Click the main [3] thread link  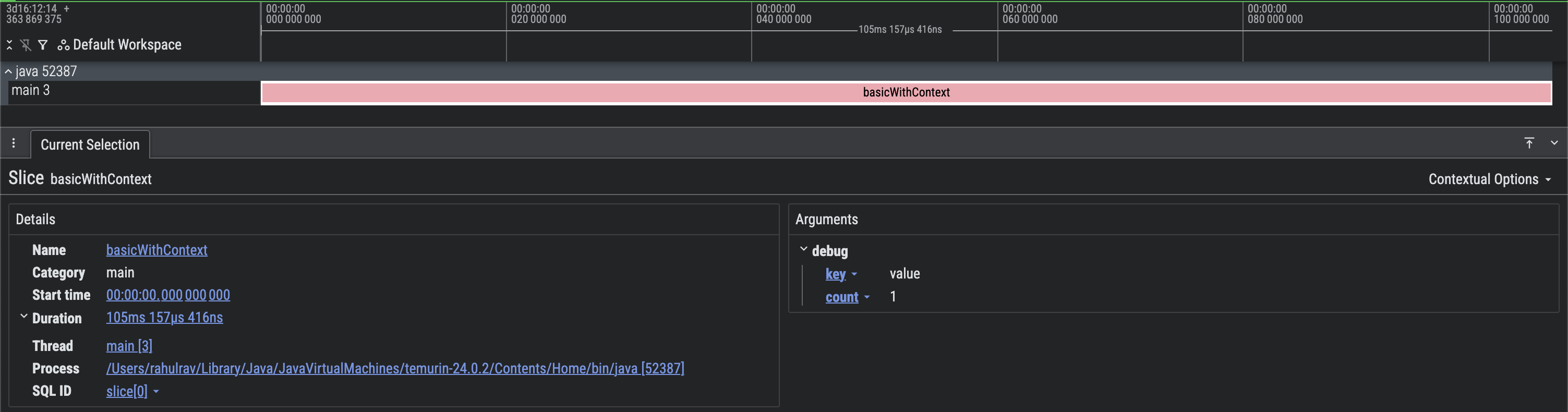[x=129, y=346]
